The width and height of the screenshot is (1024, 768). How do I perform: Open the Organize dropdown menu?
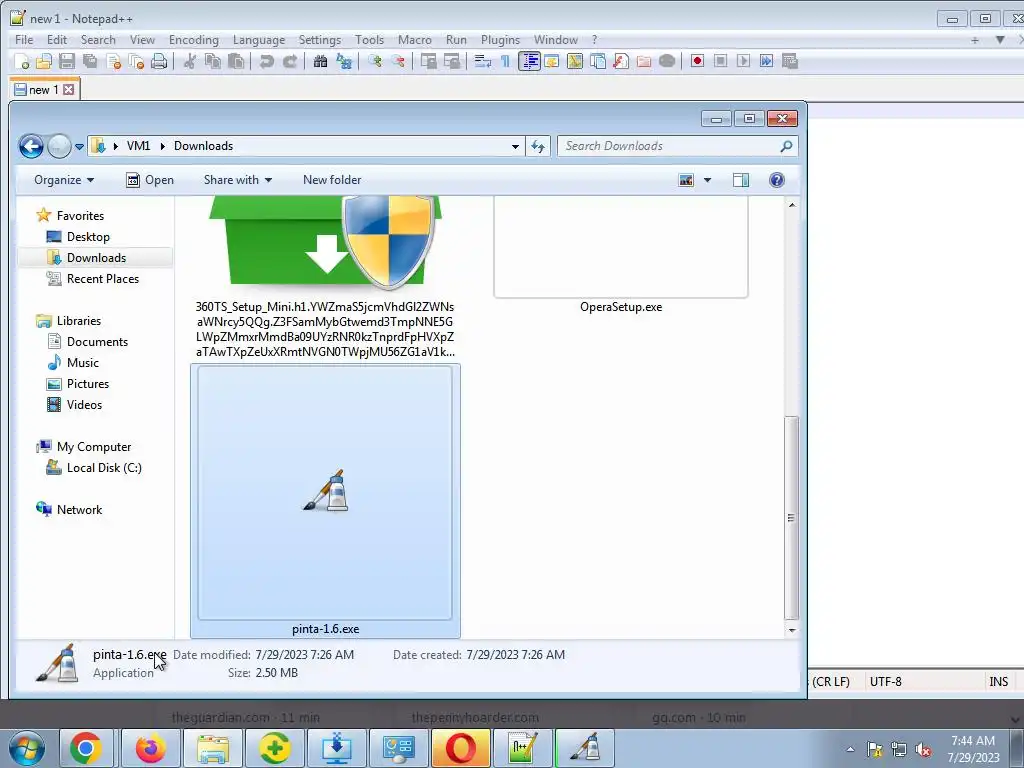(x=64, y=180)
